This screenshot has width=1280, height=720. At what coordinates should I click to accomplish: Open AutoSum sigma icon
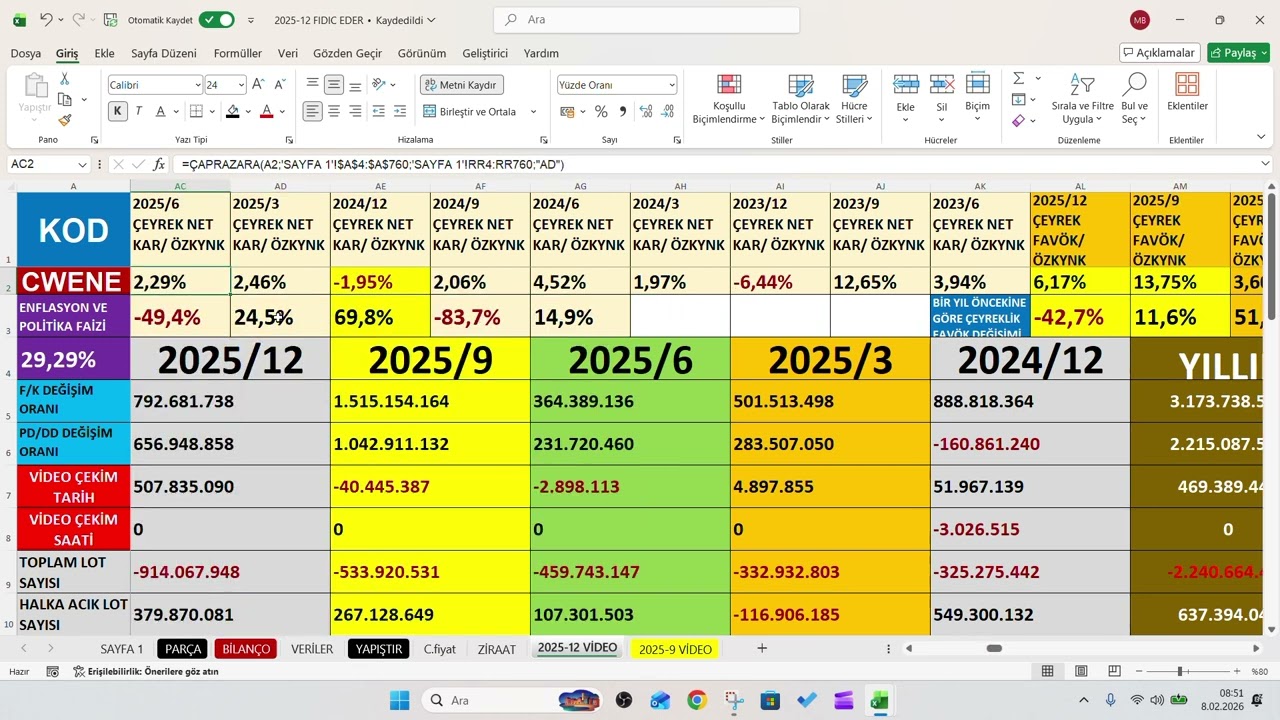coord(1018,78)
